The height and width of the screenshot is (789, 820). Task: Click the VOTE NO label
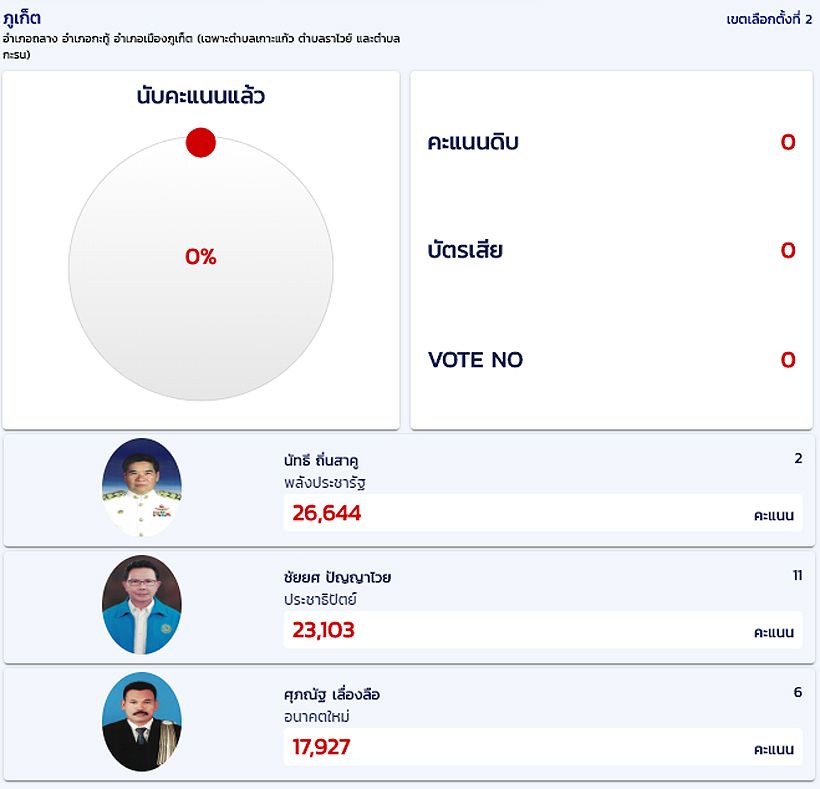coord(475,360)
